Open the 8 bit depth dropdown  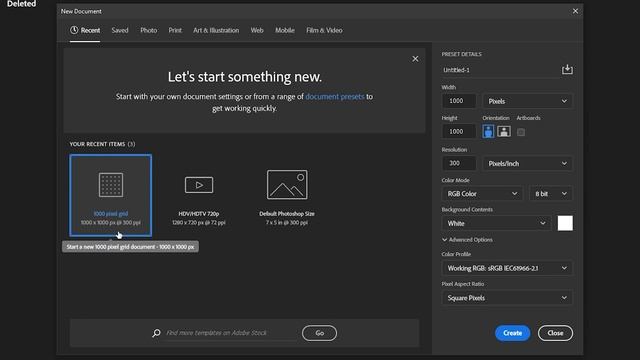point(551,193)
